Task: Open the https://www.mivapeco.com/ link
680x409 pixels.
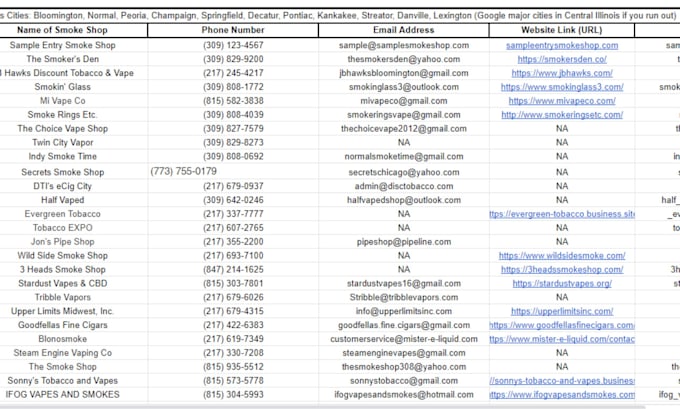Action: tap(562, 101)
